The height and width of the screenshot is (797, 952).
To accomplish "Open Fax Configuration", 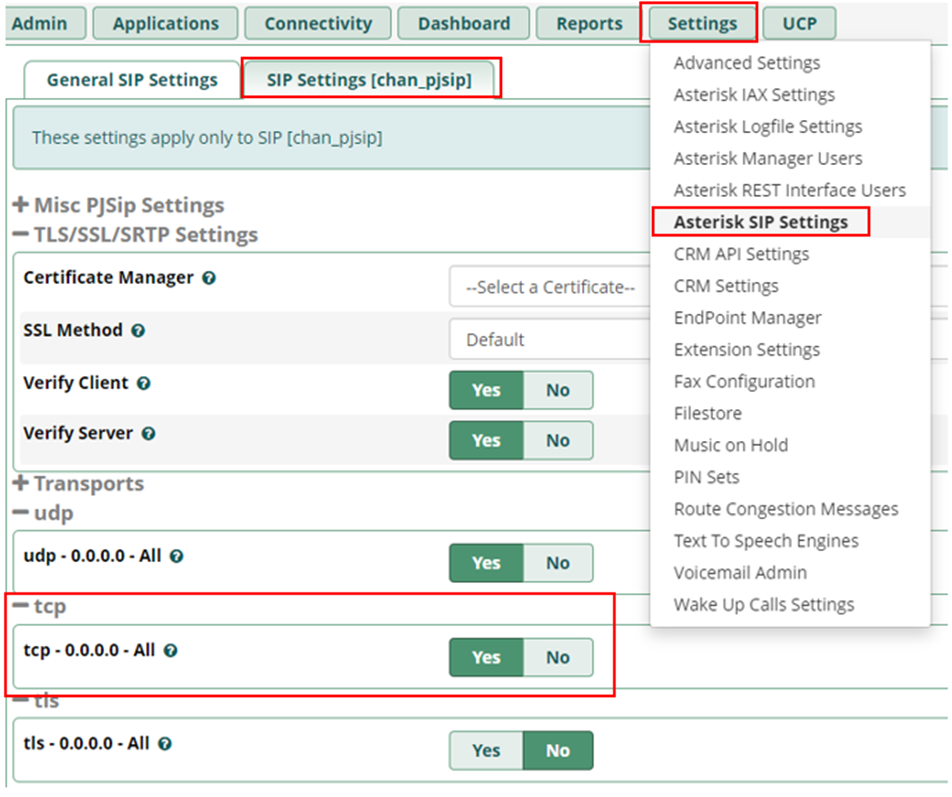I will click(744, 382).
